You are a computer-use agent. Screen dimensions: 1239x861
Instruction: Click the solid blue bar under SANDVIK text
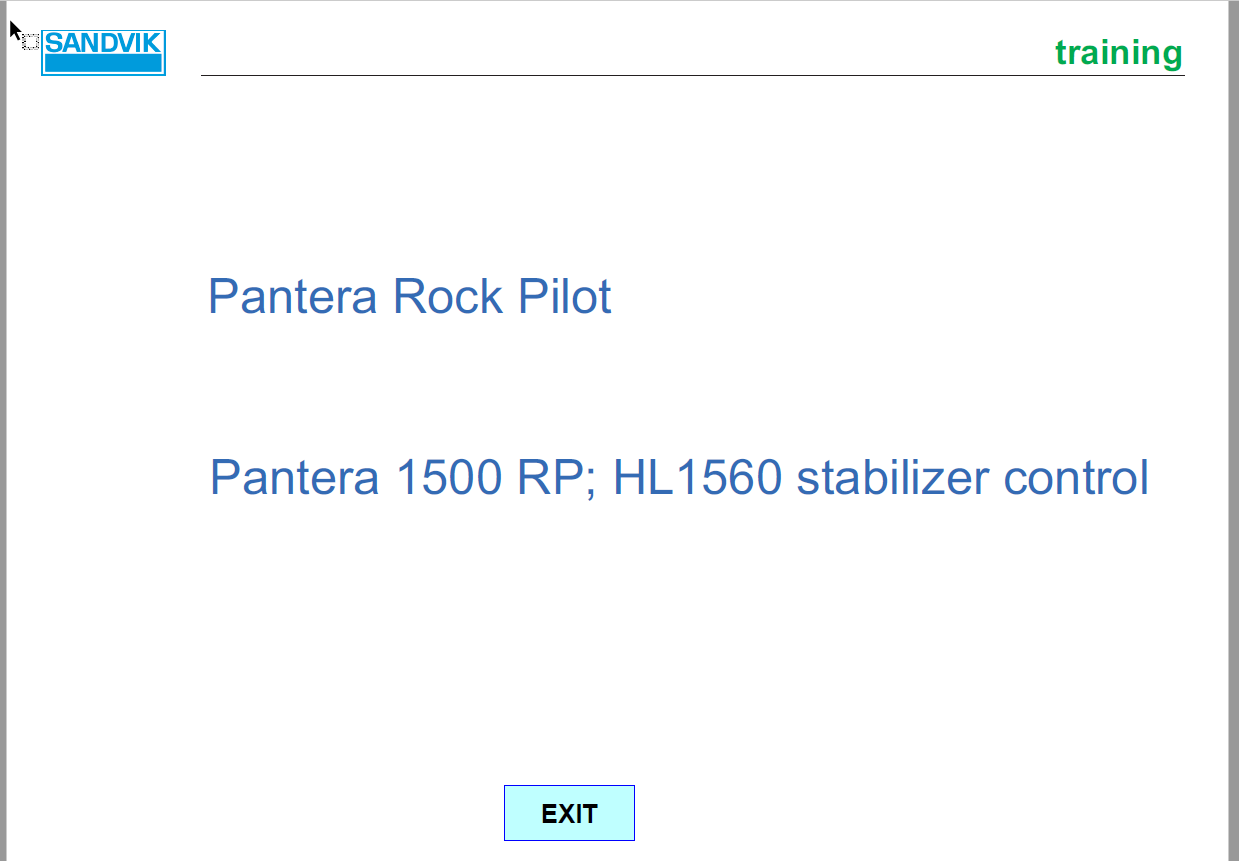103,64
